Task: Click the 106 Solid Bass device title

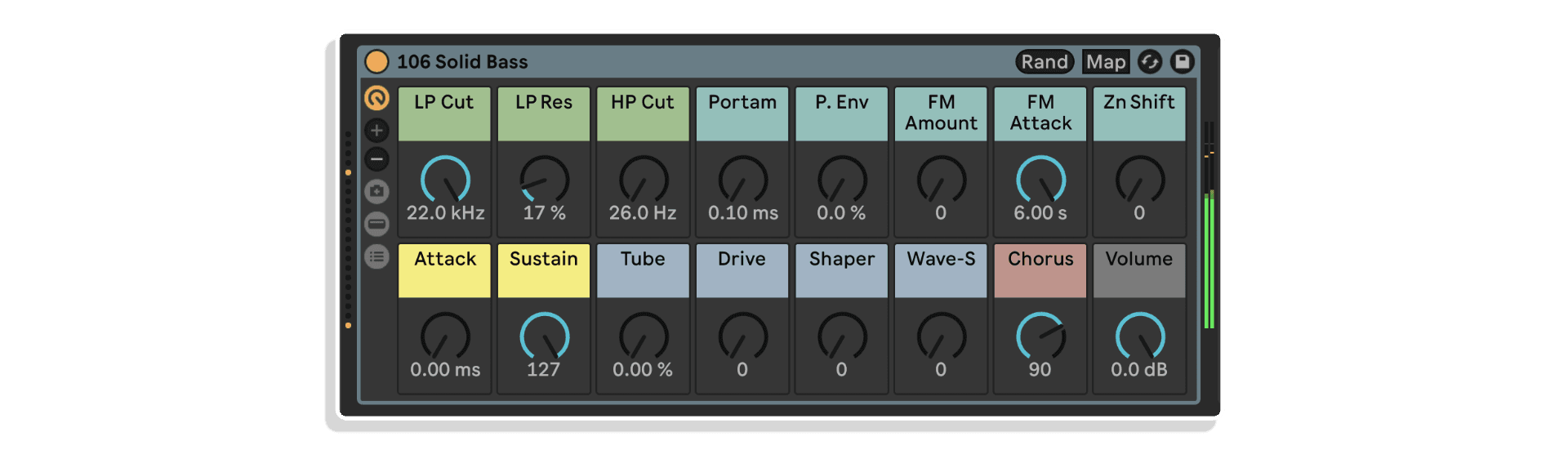Action: coord(462,62)
